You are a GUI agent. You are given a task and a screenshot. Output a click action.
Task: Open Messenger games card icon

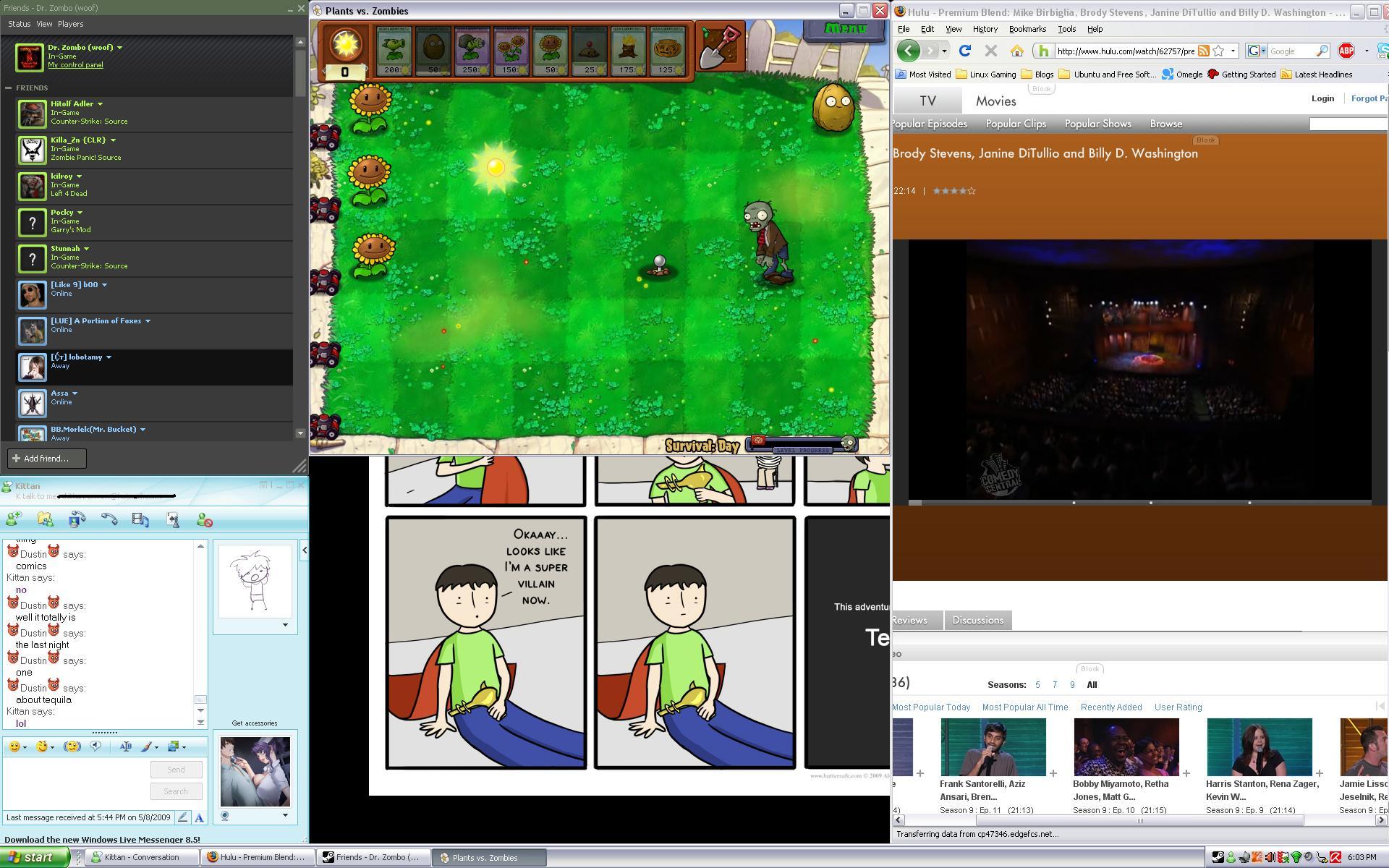(x=172, y=519)
